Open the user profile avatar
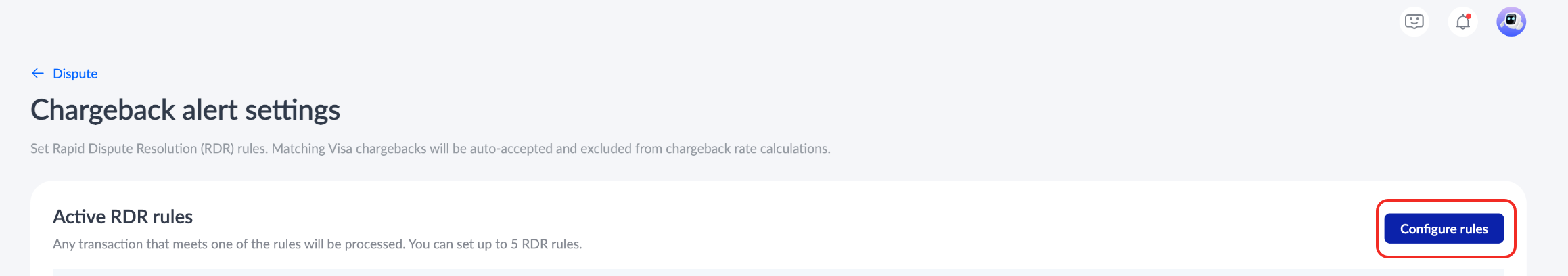Screen dimensions: 1568x276 1511,22
